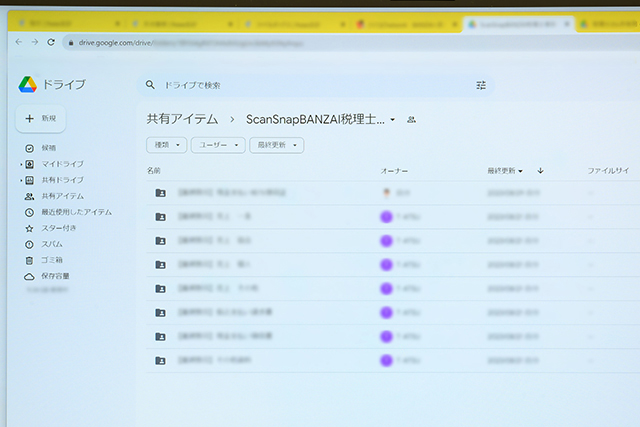Click the 共有ドライブ icon in sidebar

point(29,180)
